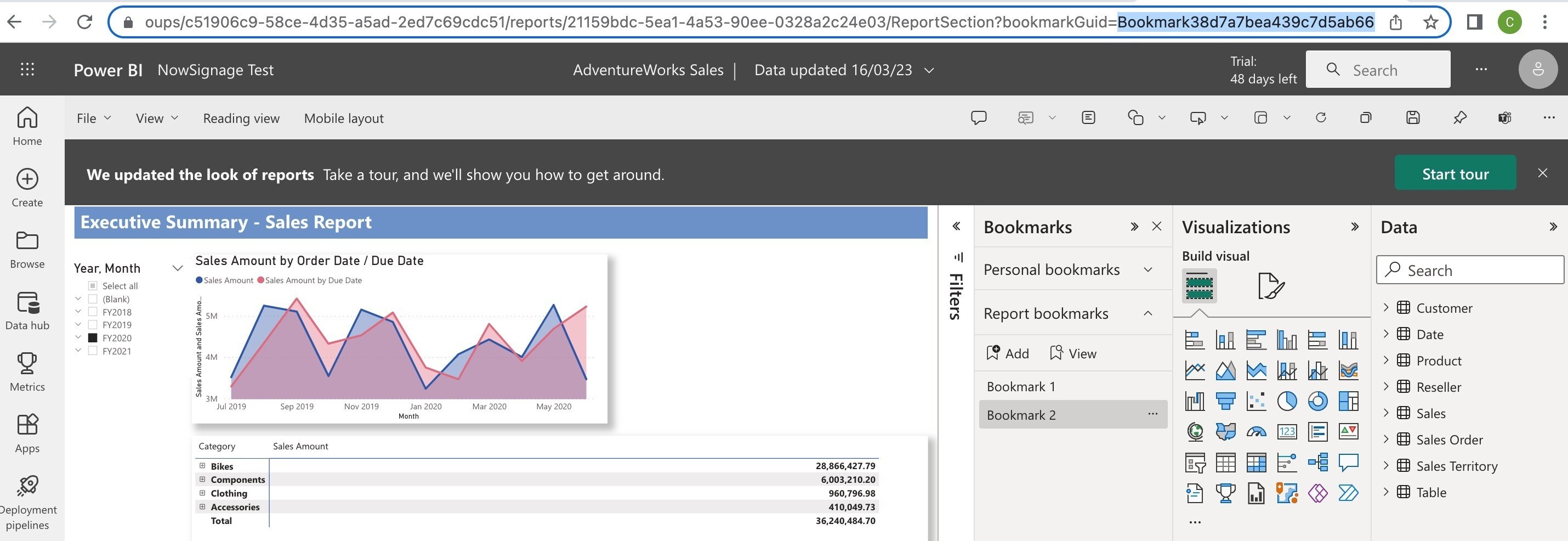
Task: Expand the Customer table in Data pane
Action: coord(1386,308)
